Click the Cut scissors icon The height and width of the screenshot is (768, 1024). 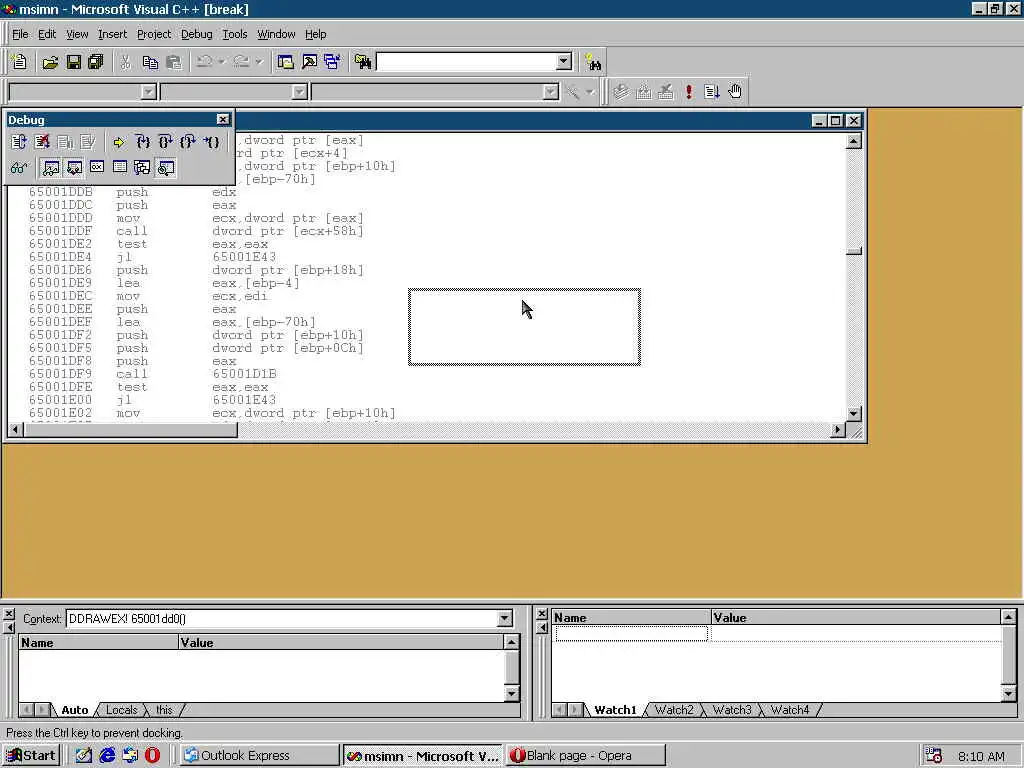[x=125, y=62]
